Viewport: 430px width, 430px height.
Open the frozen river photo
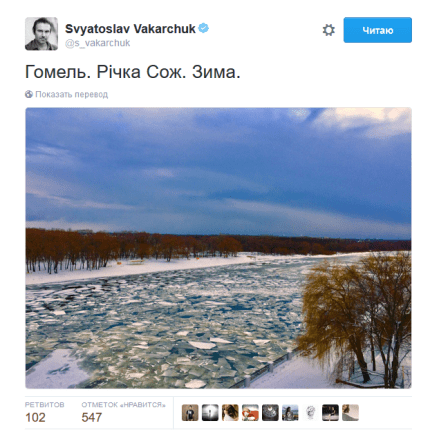(218, 248)
